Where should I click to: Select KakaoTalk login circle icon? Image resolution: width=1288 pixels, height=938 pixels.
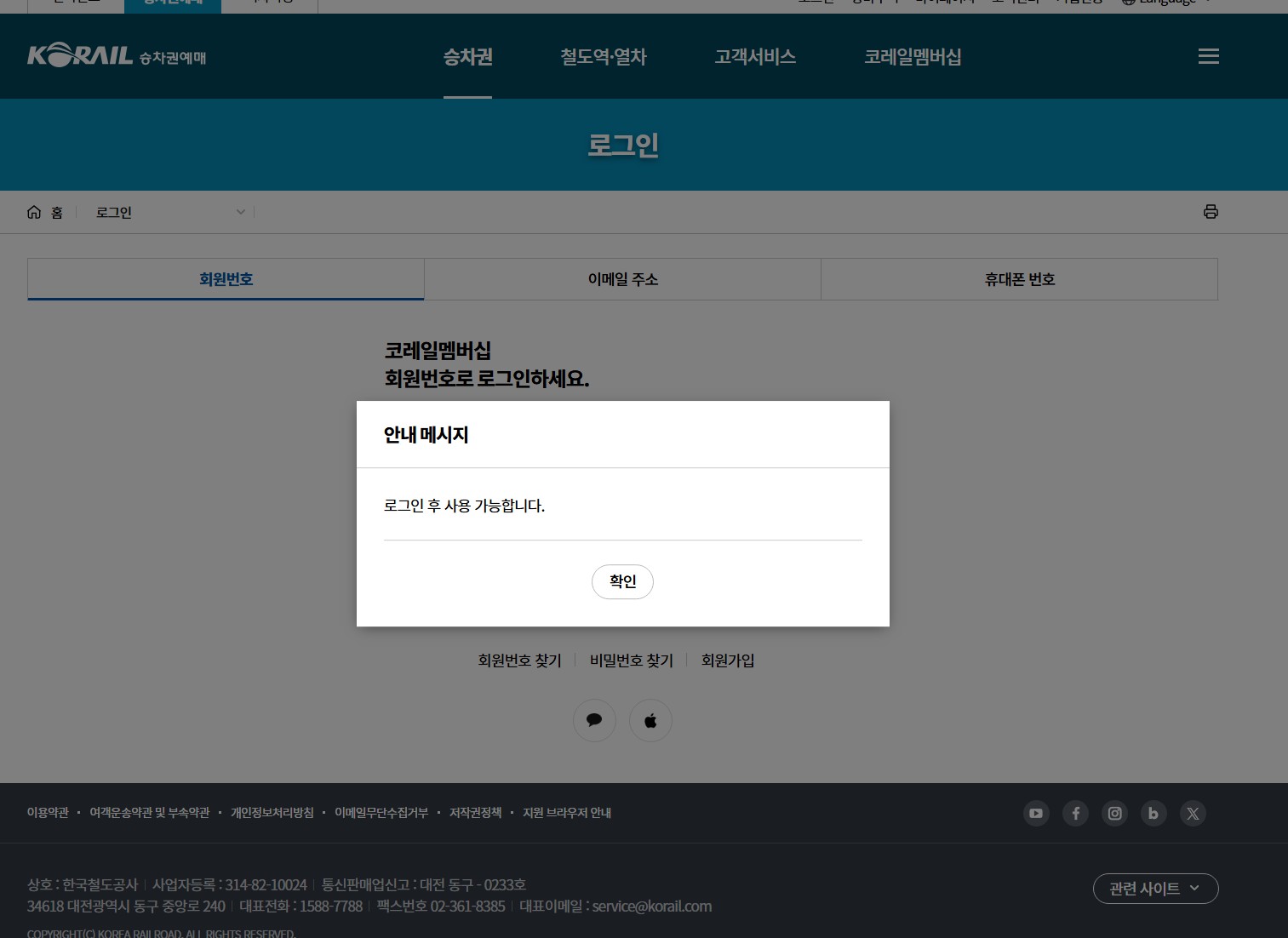click(594, 720)
